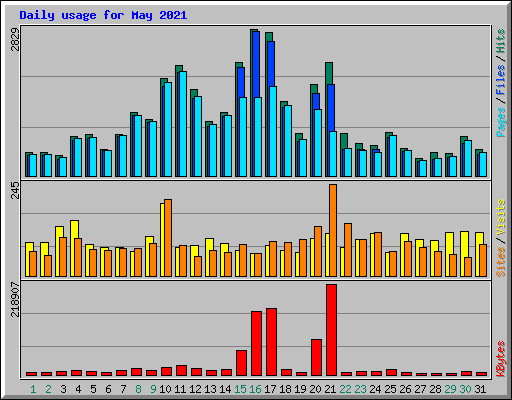Click the 2829 axis label
Screen dimensions: 512x400
pyautogui.click(x=15, y=40)
